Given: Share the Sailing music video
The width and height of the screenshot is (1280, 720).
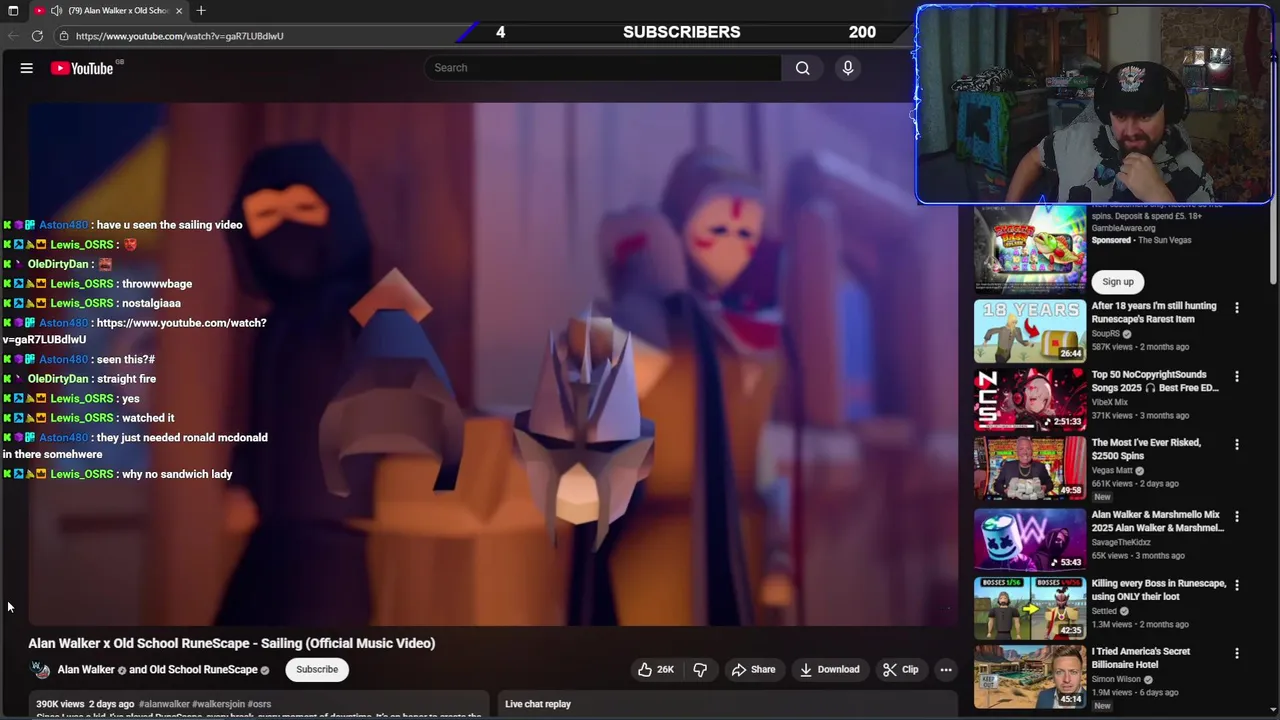Looking at the screenshot, I should (x=753, y=670).
